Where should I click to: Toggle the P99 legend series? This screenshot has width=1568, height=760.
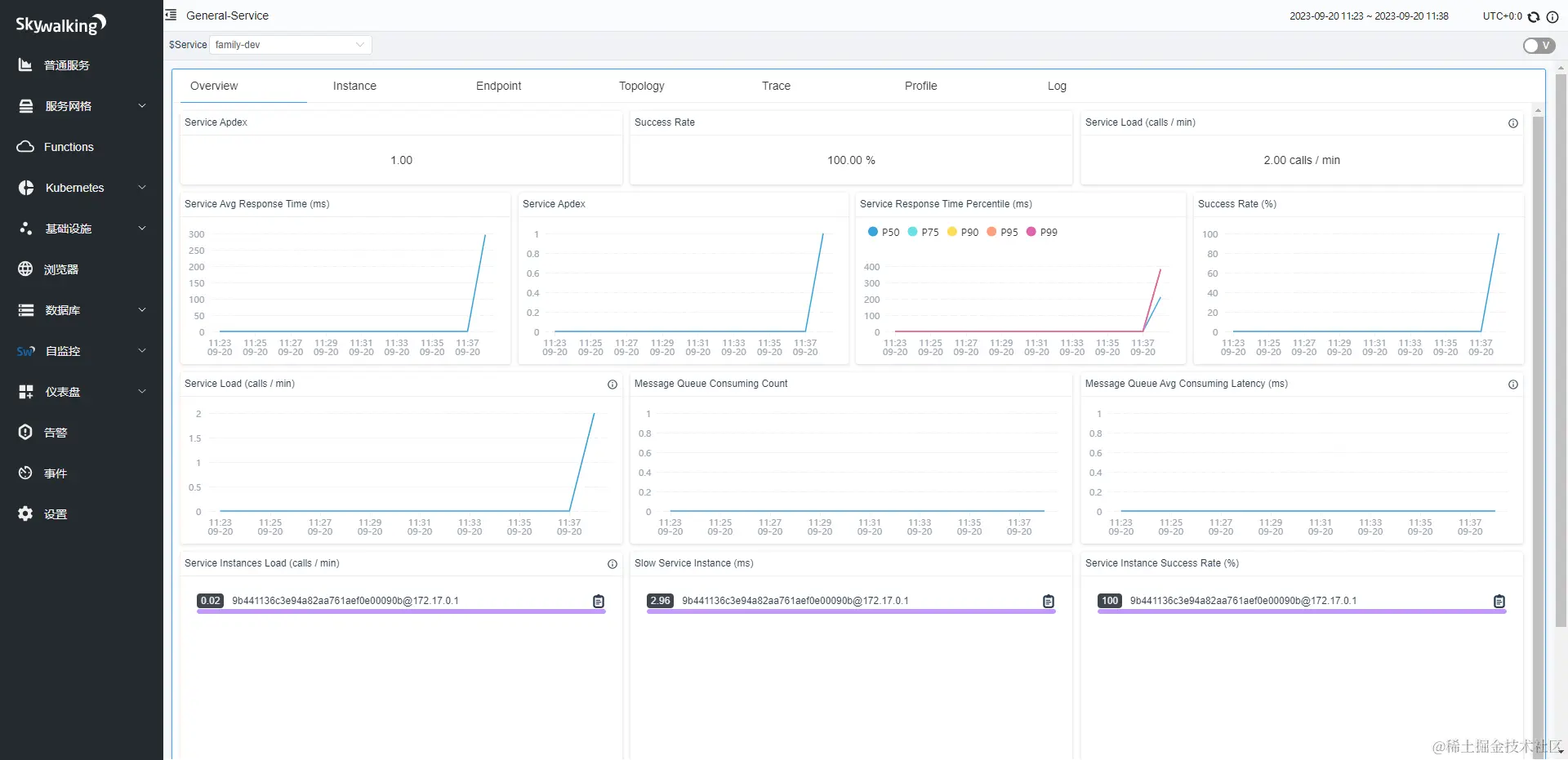point(1042,232)
